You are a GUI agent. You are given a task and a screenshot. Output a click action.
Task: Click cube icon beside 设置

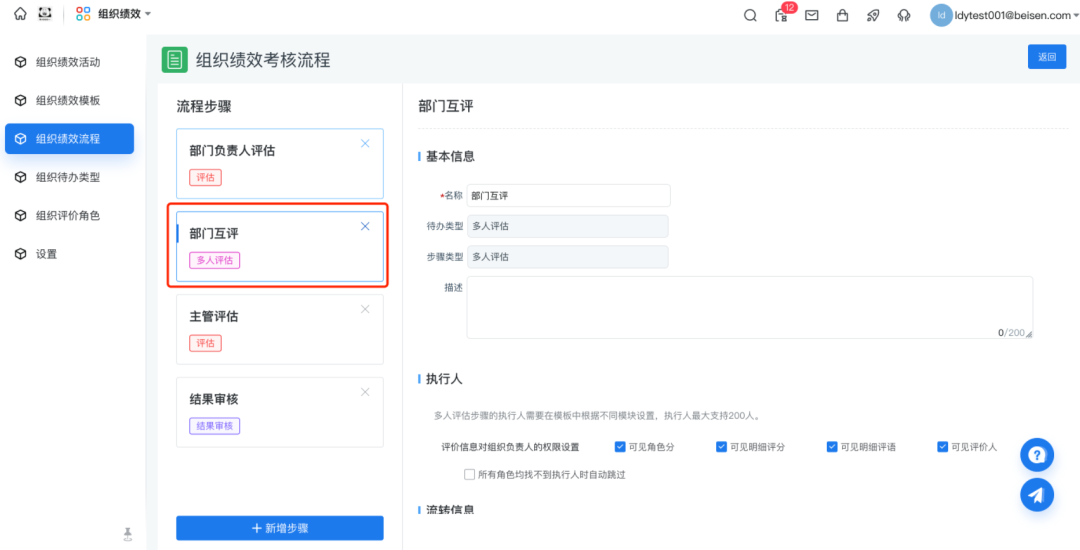point(21,254)
